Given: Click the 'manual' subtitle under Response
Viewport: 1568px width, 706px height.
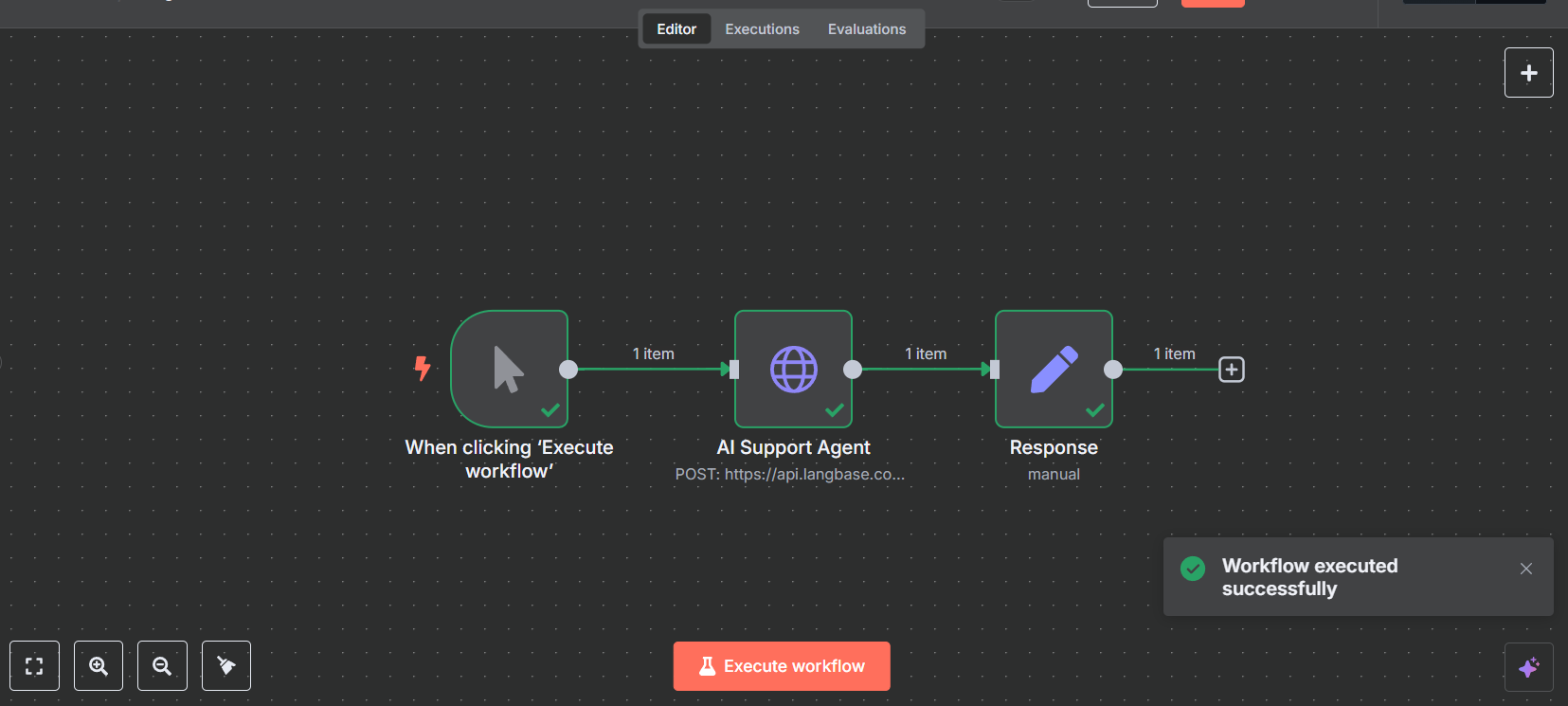Looking at the screenshot, I should coord(1054,474).
